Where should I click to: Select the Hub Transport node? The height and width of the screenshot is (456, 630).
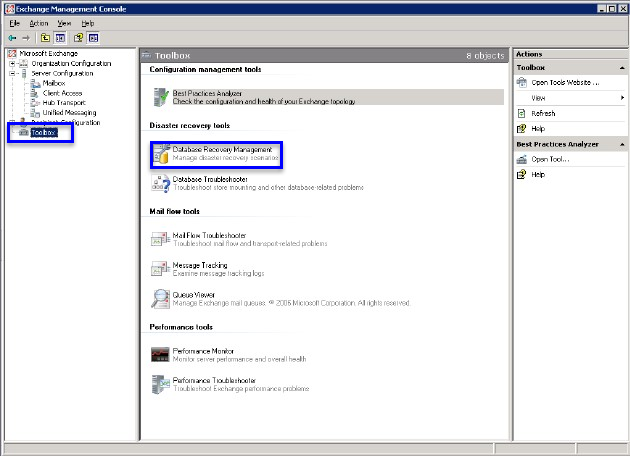64,103
